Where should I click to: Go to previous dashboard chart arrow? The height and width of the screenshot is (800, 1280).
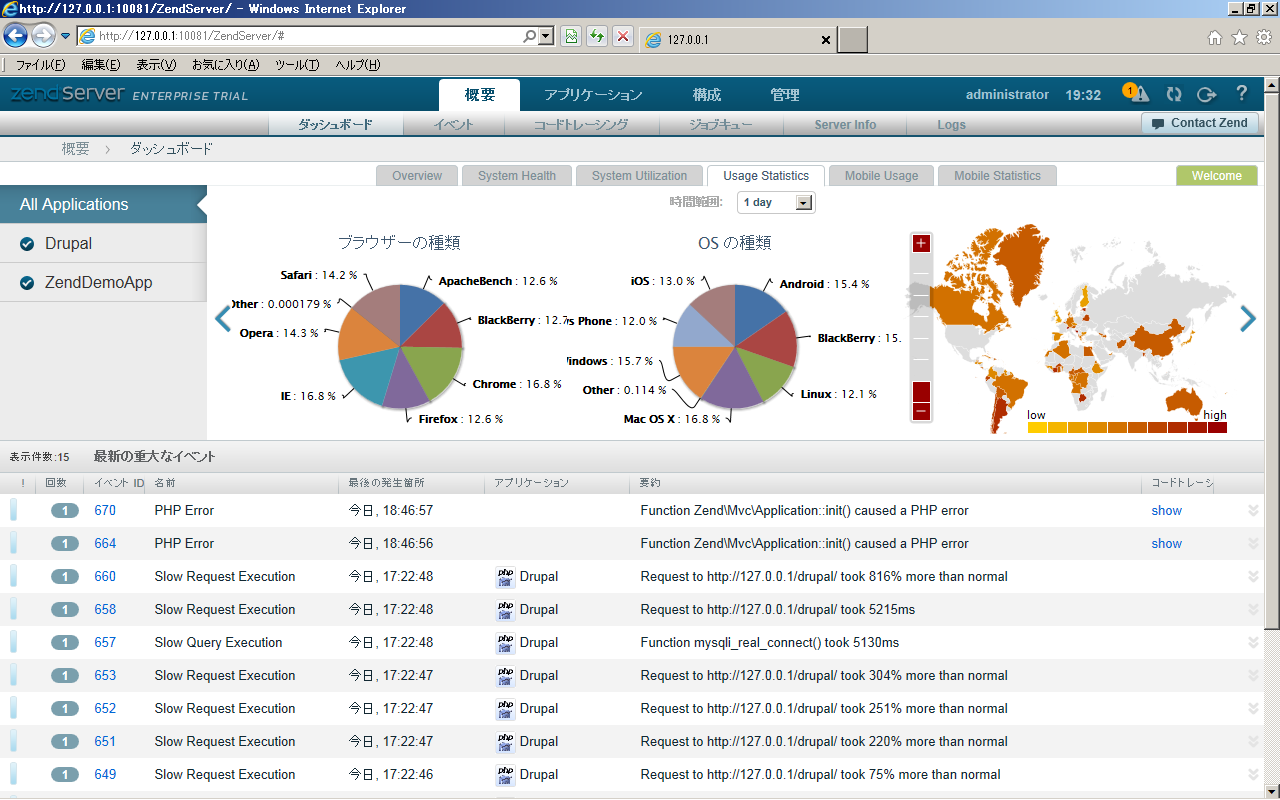[223, 319]
